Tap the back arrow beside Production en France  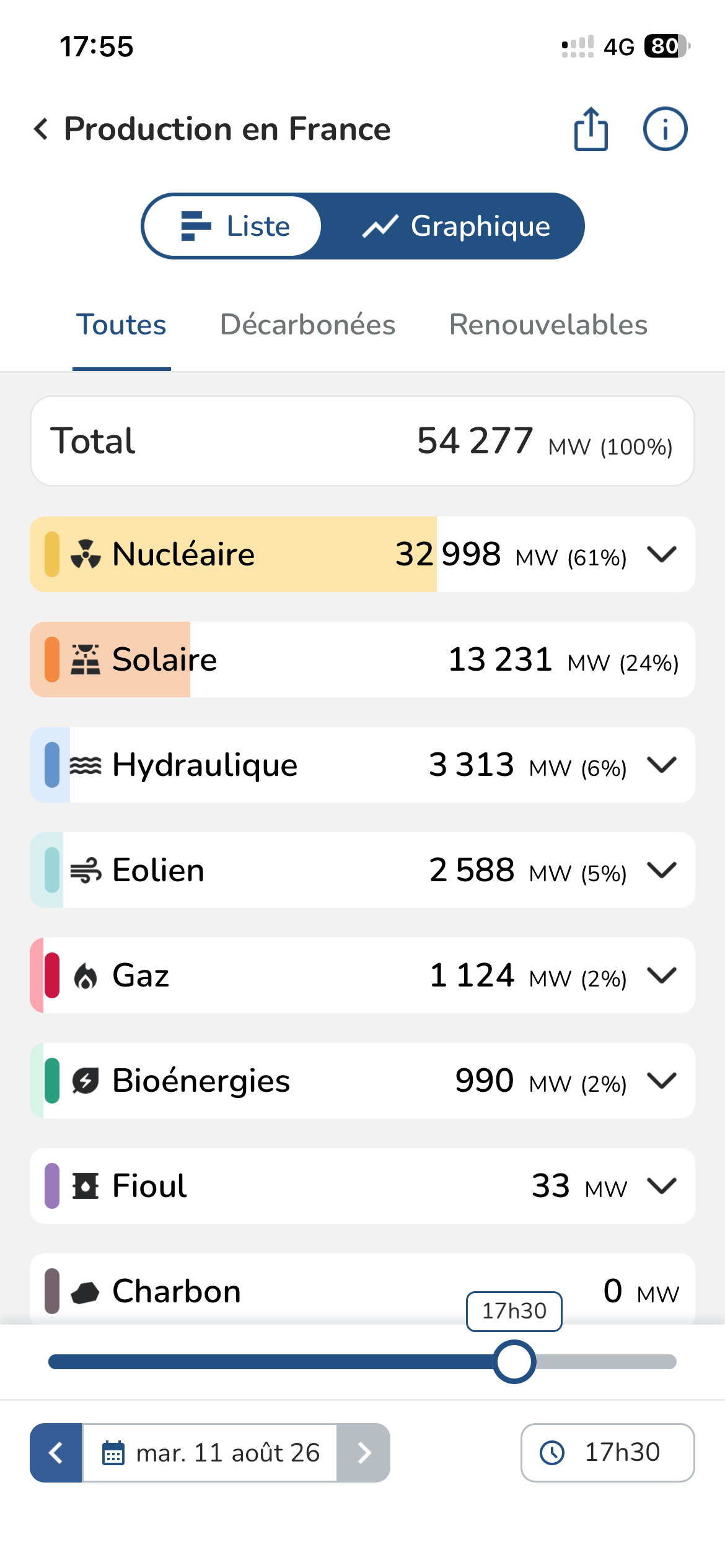[x=41, y=129]
